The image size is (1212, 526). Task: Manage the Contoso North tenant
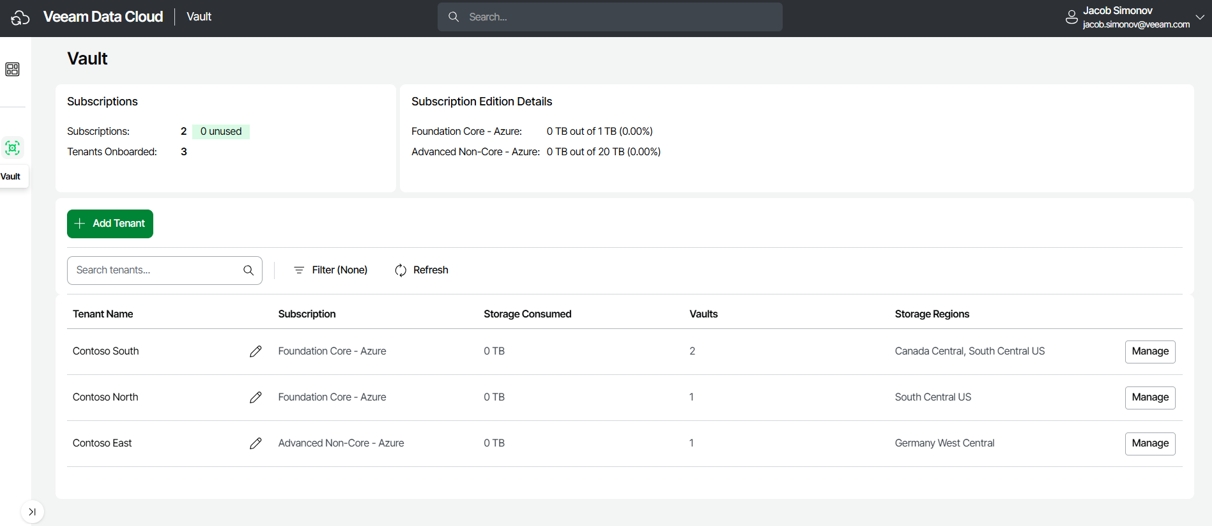tap(1150, 397)
